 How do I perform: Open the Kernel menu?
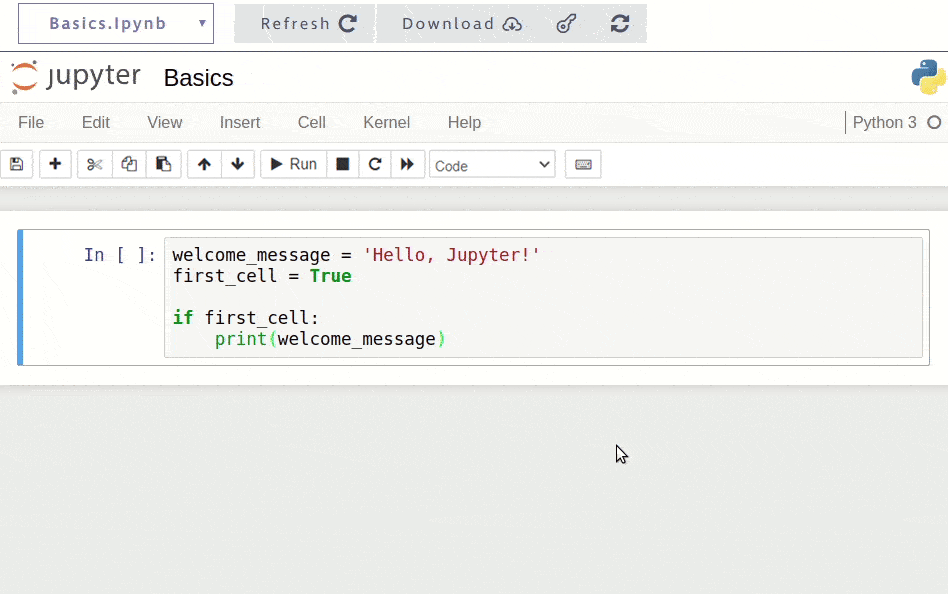[x=386, y=122]
